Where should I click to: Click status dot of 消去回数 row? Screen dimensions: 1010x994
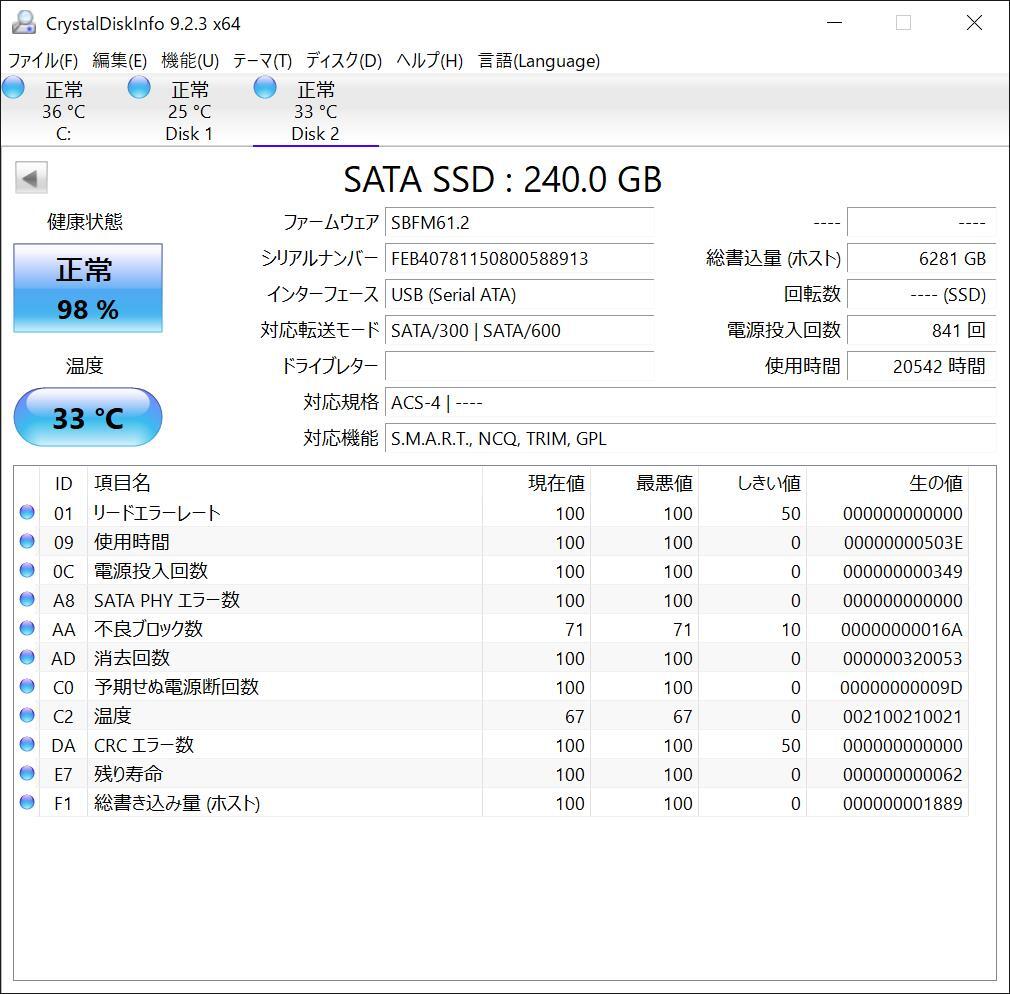point(27,657)
